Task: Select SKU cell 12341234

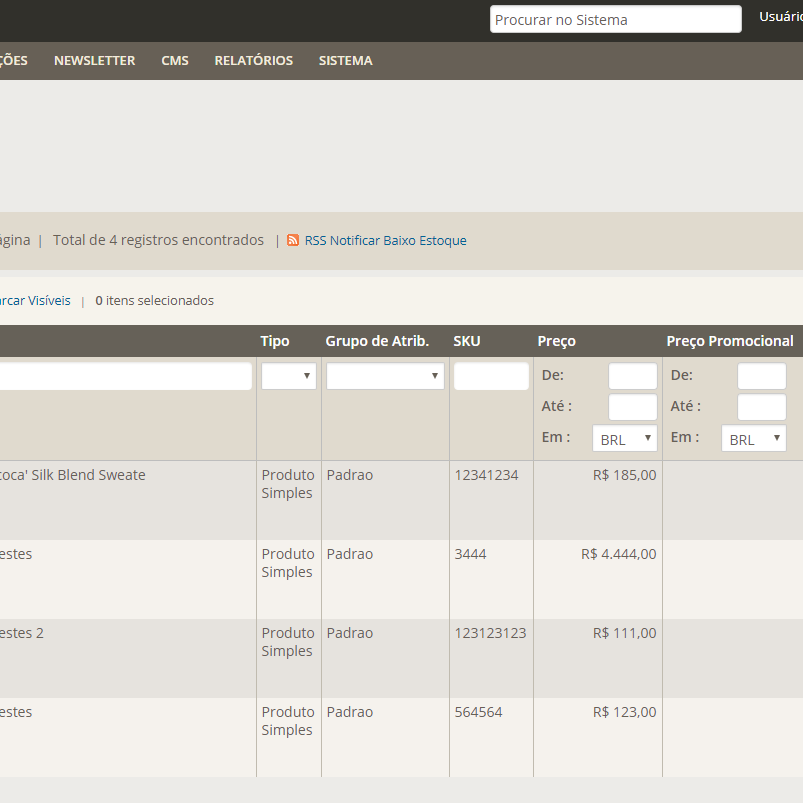Action: pyautogui.click(x=487, y=475)
